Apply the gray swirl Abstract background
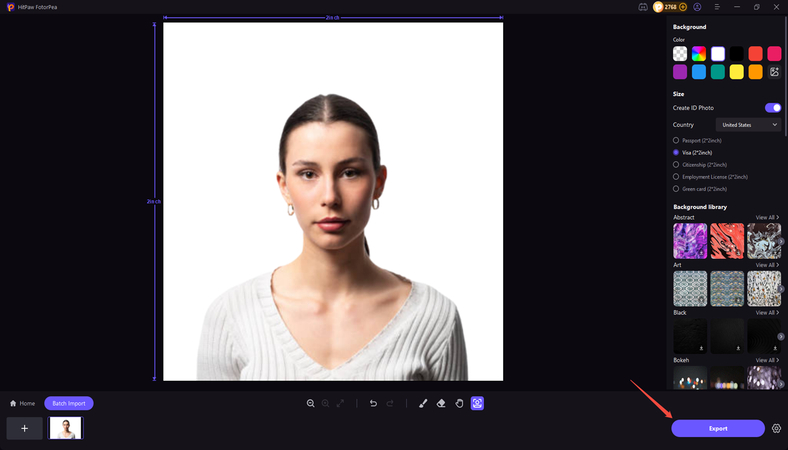The width and height of the screenshot is (788, 450). coord(764,241)
